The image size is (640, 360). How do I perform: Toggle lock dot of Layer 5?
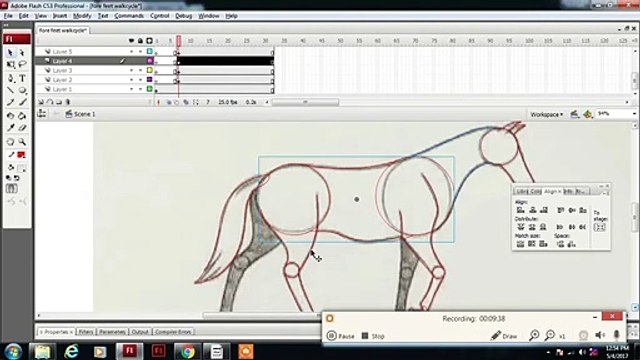click(x=140, y=51)
